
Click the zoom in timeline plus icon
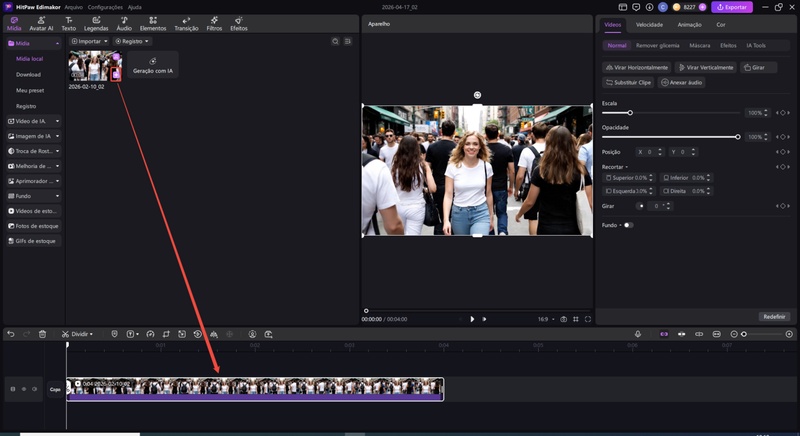789,334
